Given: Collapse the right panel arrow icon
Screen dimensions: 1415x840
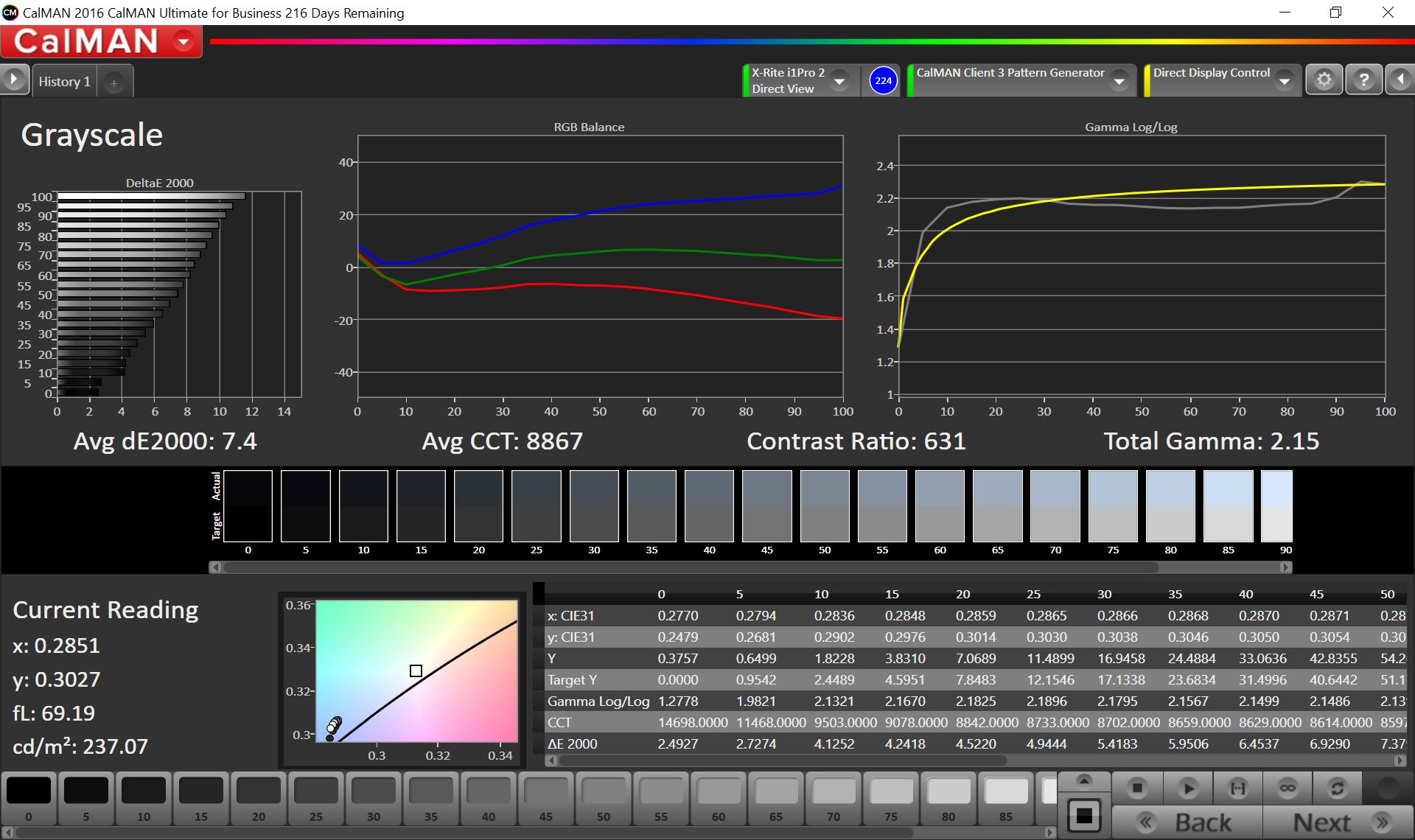Looking at the screenshot, I should [1400, 80].
